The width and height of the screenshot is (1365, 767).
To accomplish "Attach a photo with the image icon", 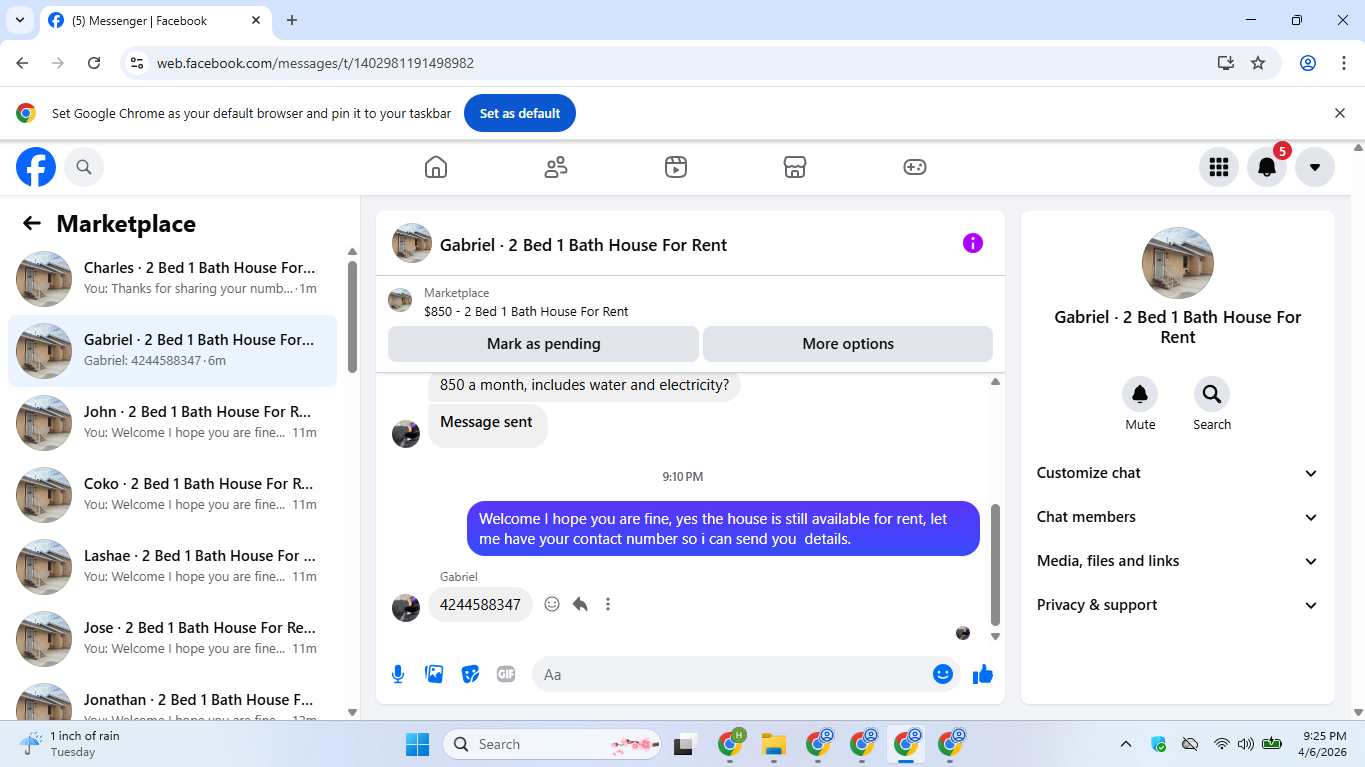I will (434, 674).
